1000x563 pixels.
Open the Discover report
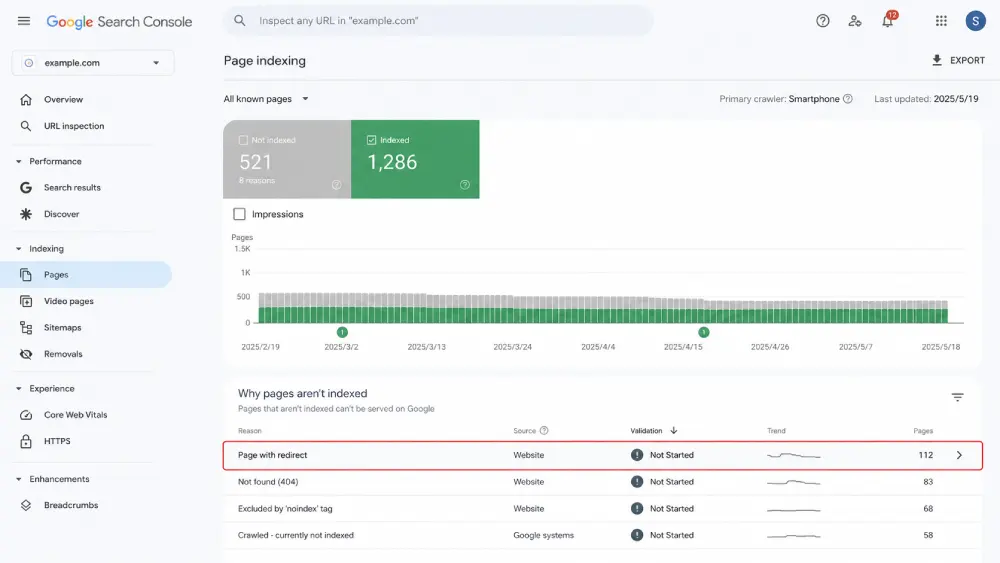pyautogui.click(x=61, y=214)
